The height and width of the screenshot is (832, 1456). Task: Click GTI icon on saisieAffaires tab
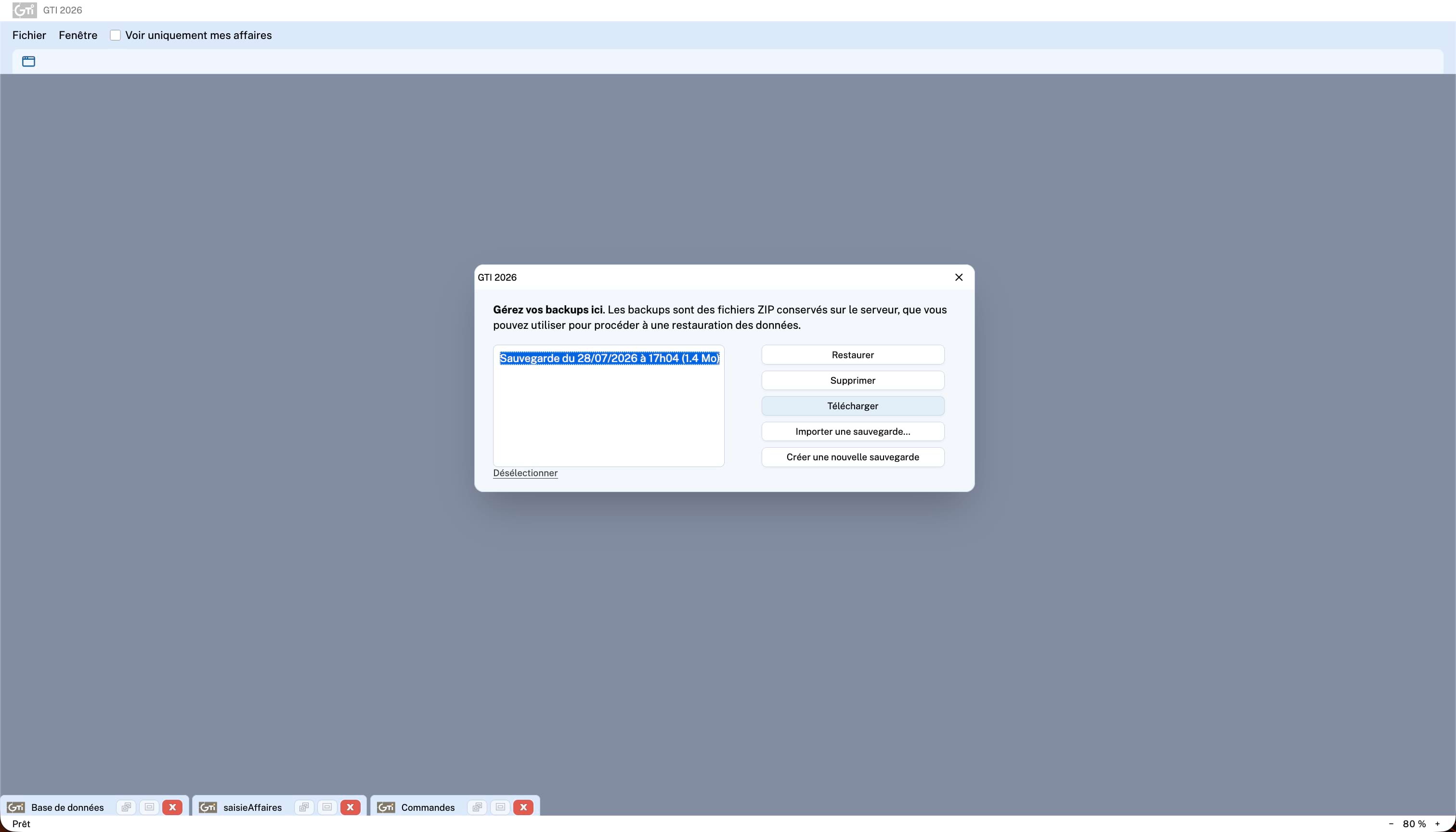[208, 807]
